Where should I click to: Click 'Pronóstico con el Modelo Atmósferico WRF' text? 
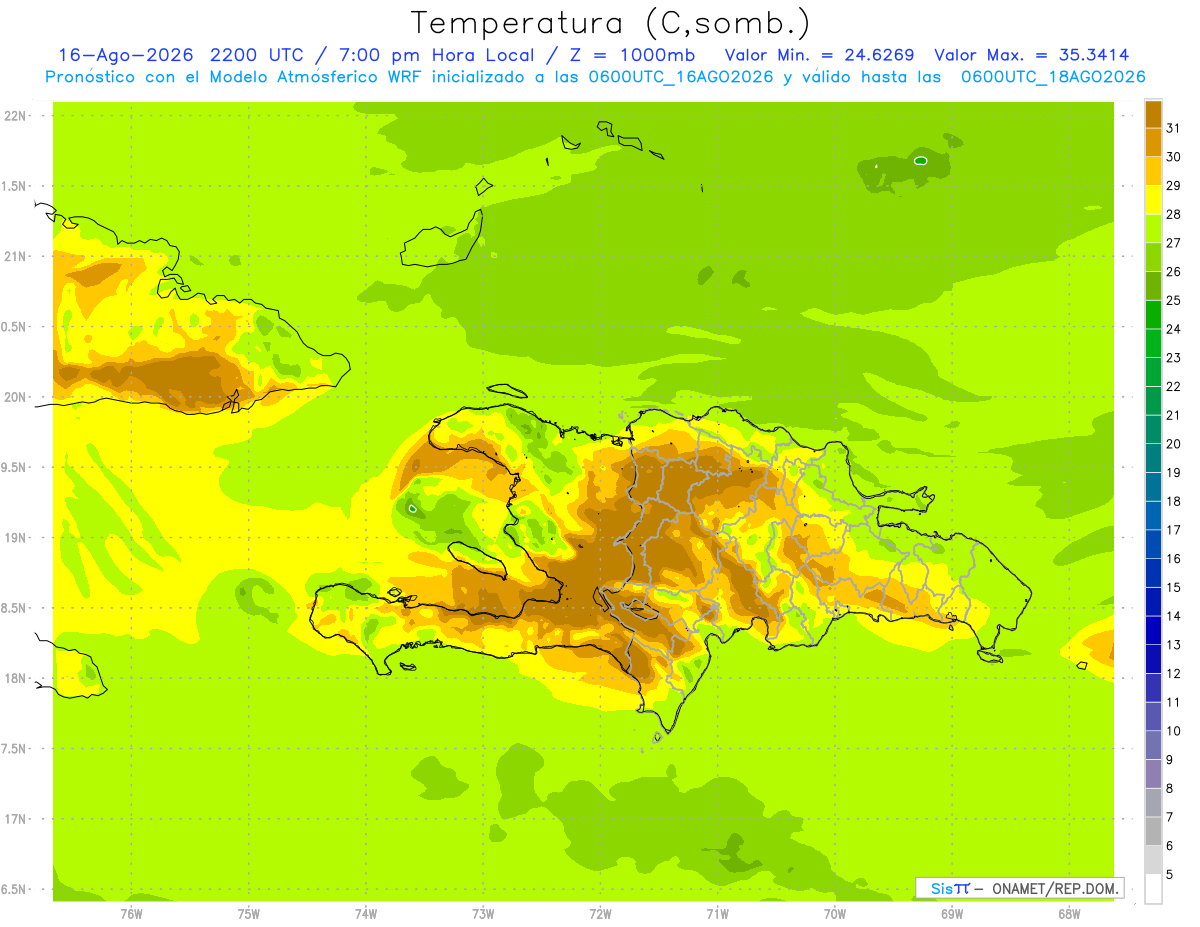point(235,77)
